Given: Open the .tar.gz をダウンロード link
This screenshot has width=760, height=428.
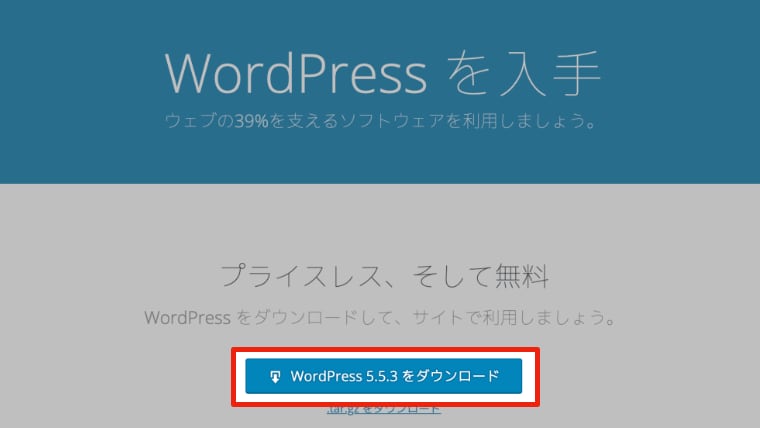Looking at the screenshot, I should (384, 410).
